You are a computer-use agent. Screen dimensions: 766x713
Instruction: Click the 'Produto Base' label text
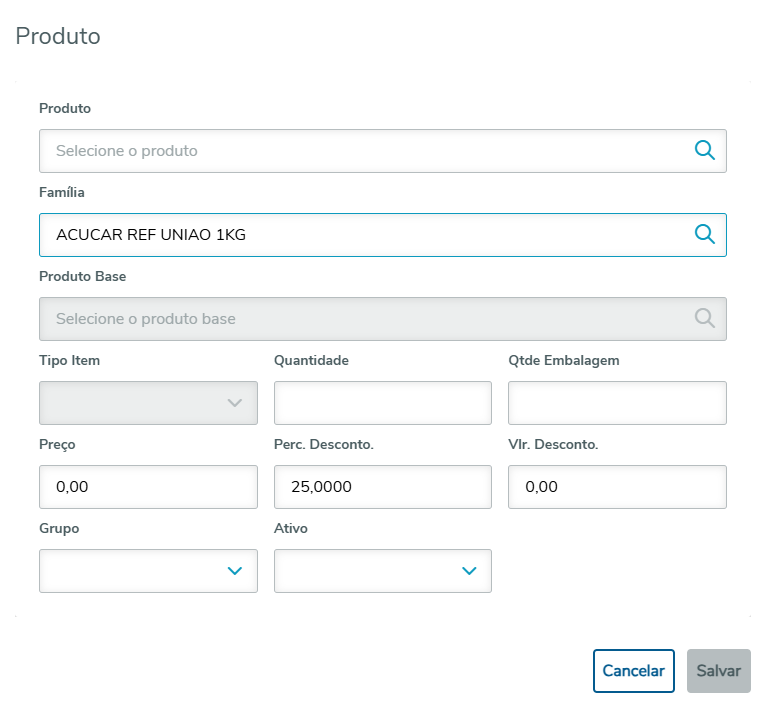tap(82, 276)
